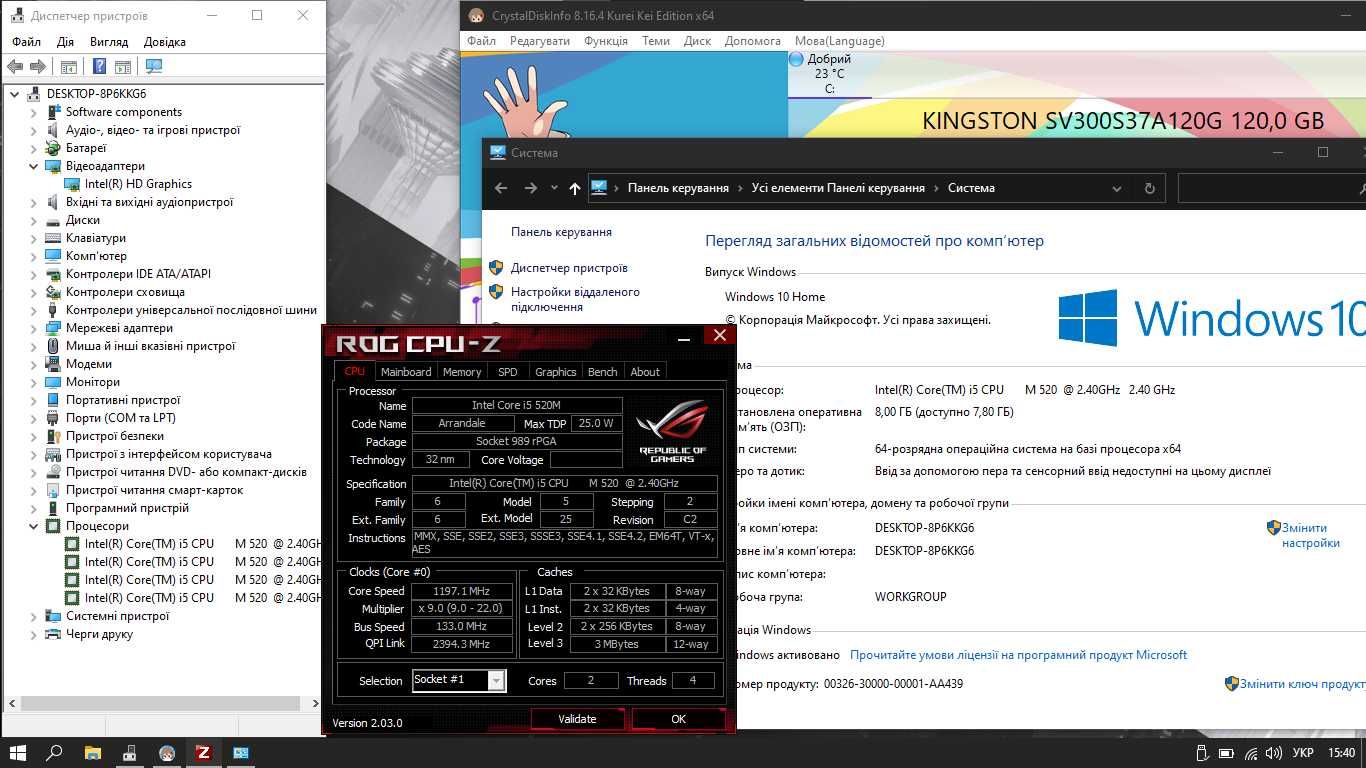Viewport: 1366px width, 768px height.
Task: Open the Дія menu in Device Manager
Action: (65, 42)
